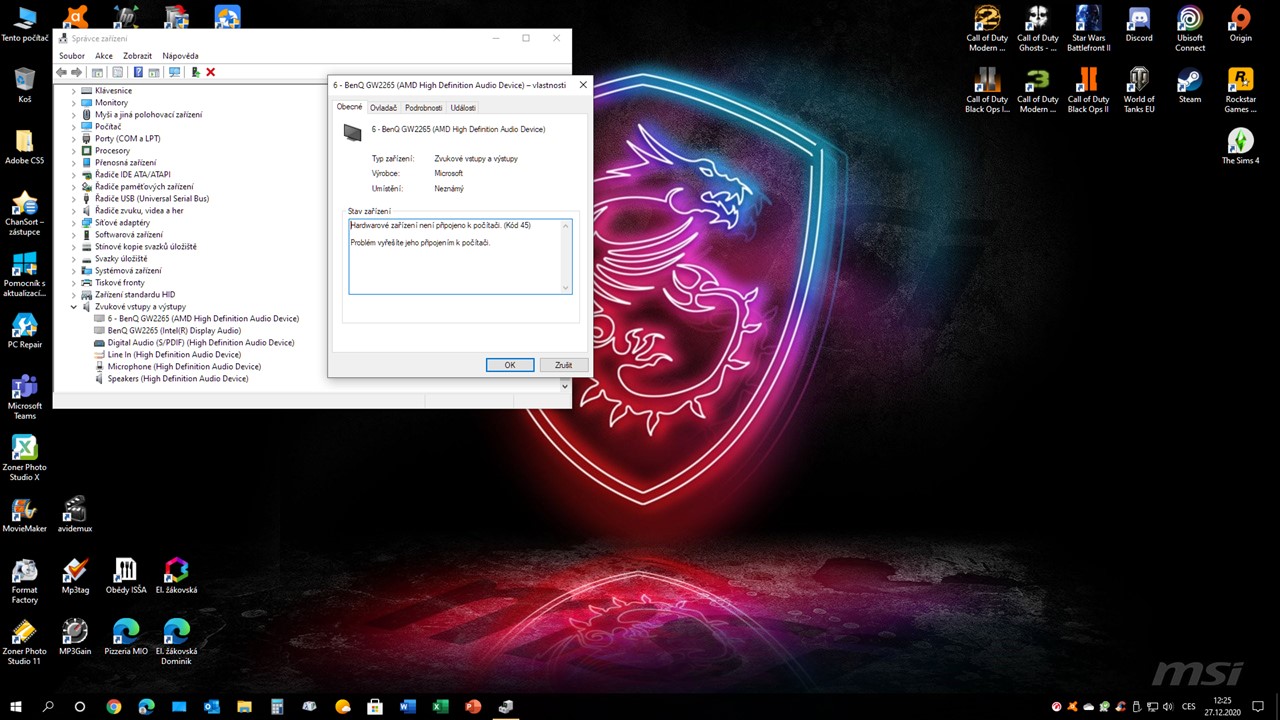Expand the Svazky úložiště category

click(x=73, y=259)
